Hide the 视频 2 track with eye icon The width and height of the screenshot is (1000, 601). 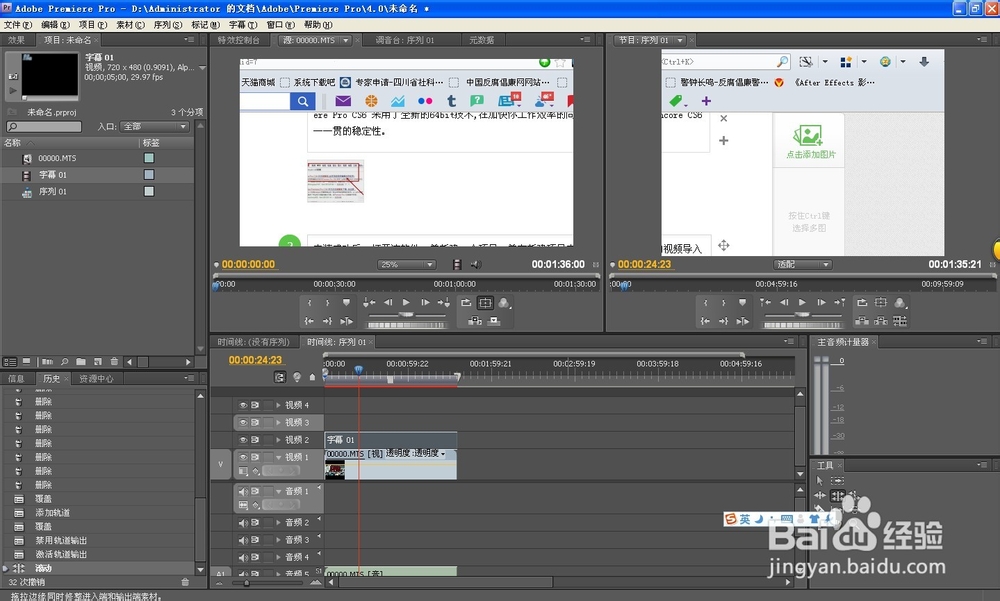coord(243,440)
